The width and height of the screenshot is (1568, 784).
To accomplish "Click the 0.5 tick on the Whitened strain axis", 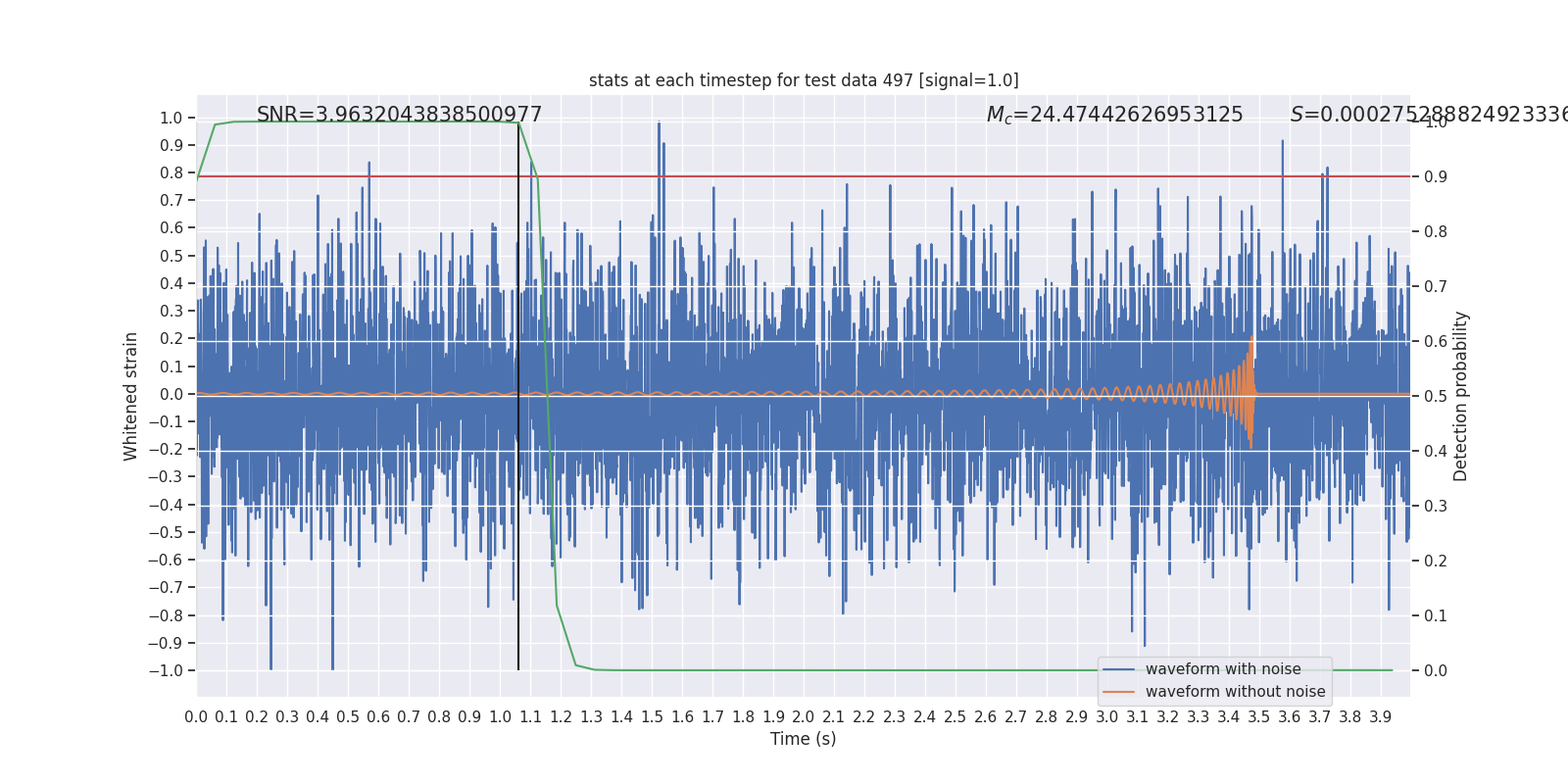I will pos(171,256).
